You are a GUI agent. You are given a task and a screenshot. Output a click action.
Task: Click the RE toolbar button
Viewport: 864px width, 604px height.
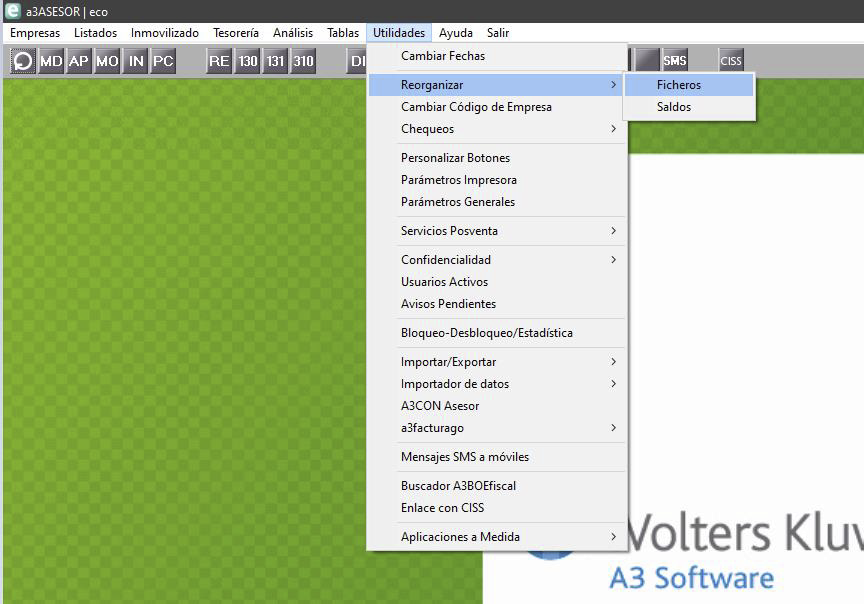pyautogui.click(x=219, y=61)
